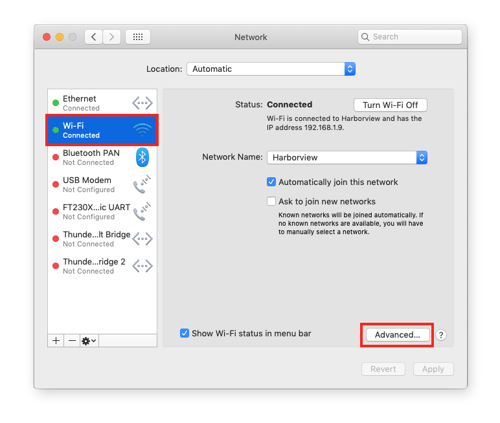The image size is (500, 423).
Task: Select the USB Modem service
Action: tap(102, 185)
